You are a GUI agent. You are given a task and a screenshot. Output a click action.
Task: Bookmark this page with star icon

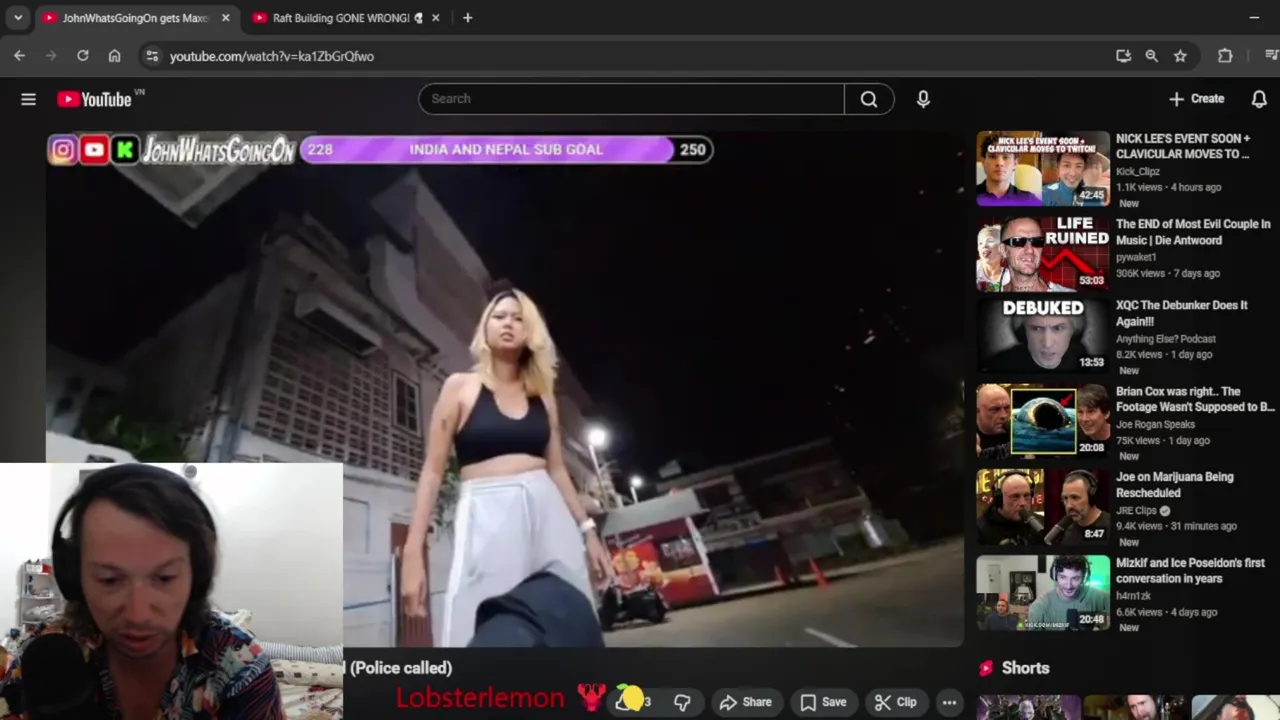1180,56
